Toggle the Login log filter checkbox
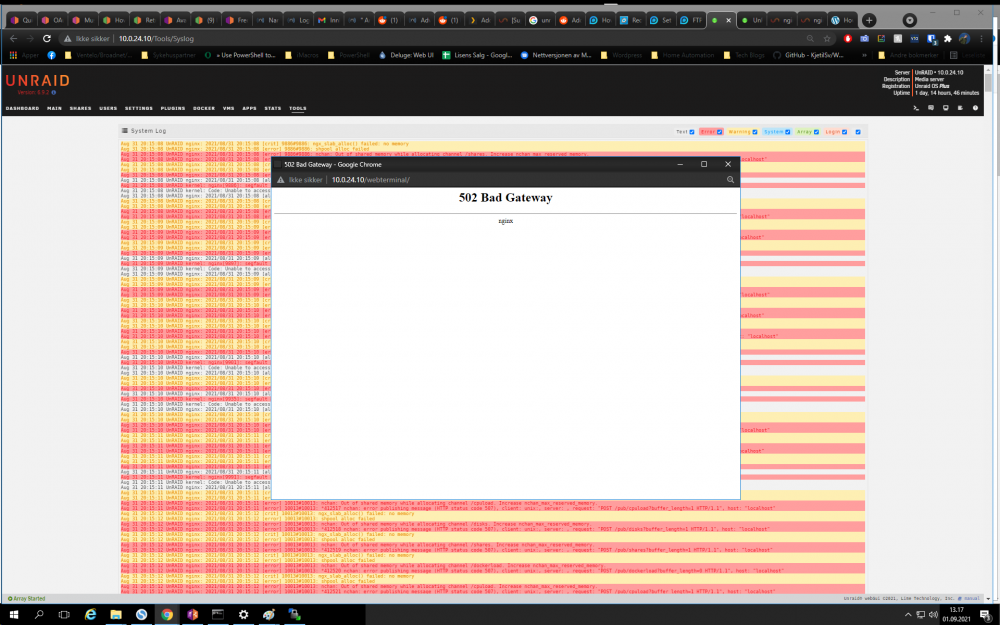The image size is (1000, 625). [844, 132]
